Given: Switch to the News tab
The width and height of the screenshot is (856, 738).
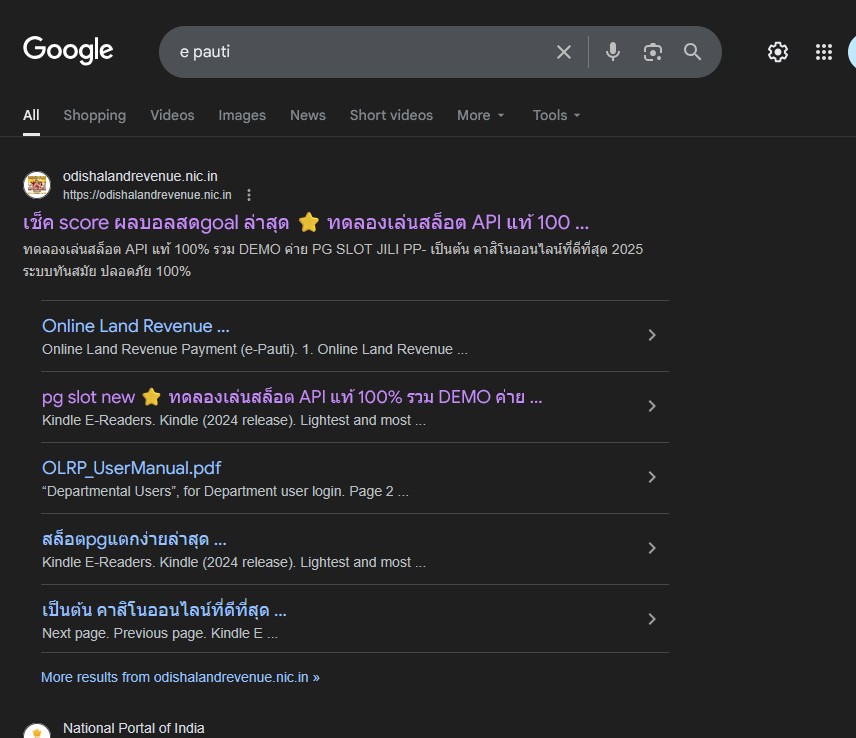Looking at the screenshot, I should (308, 115).
